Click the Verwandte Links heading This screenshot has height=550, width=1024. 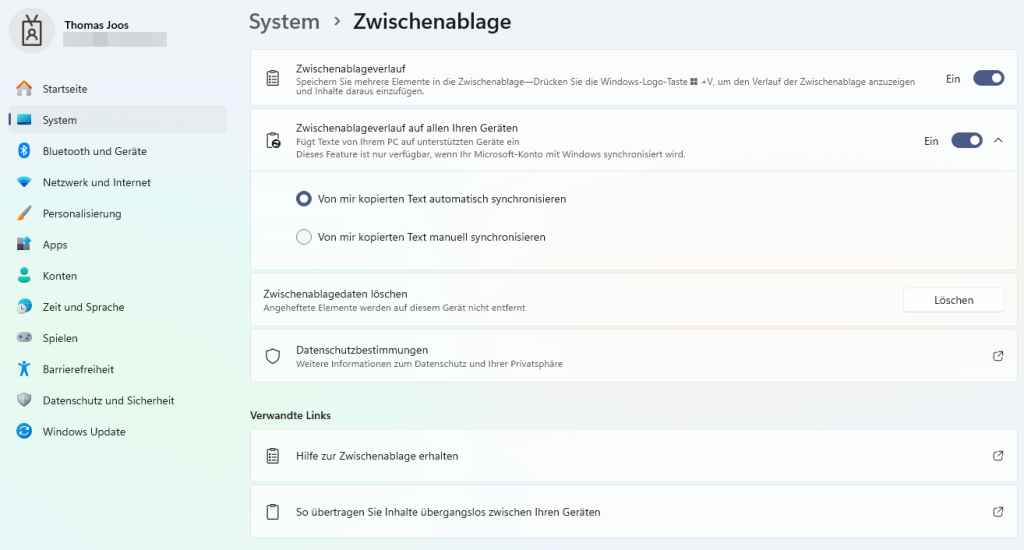coord(290,415)
